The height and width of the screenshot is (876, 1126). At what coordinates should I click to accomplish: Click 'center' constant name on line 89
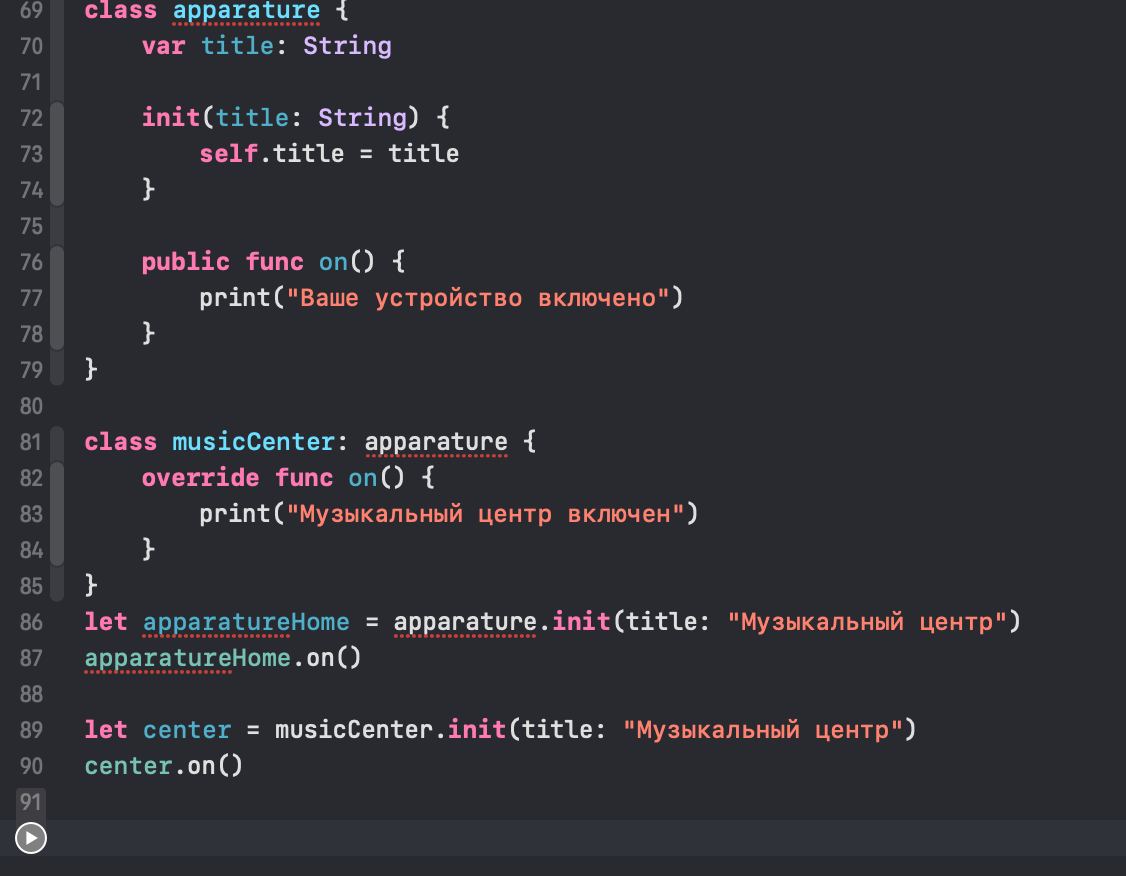click(x=187, y=730)
